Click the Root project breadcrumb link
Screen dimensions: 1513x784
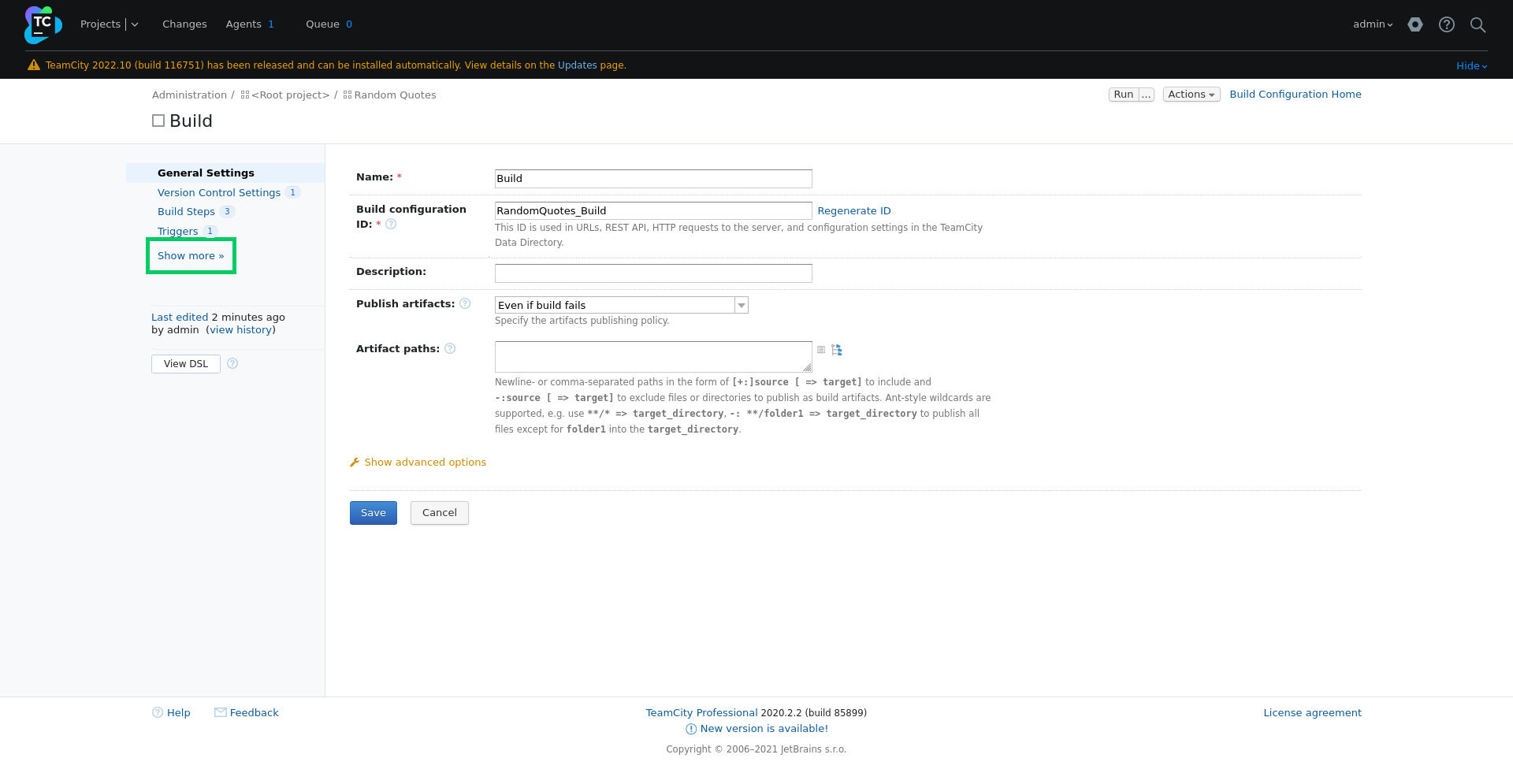click(290, 95)
